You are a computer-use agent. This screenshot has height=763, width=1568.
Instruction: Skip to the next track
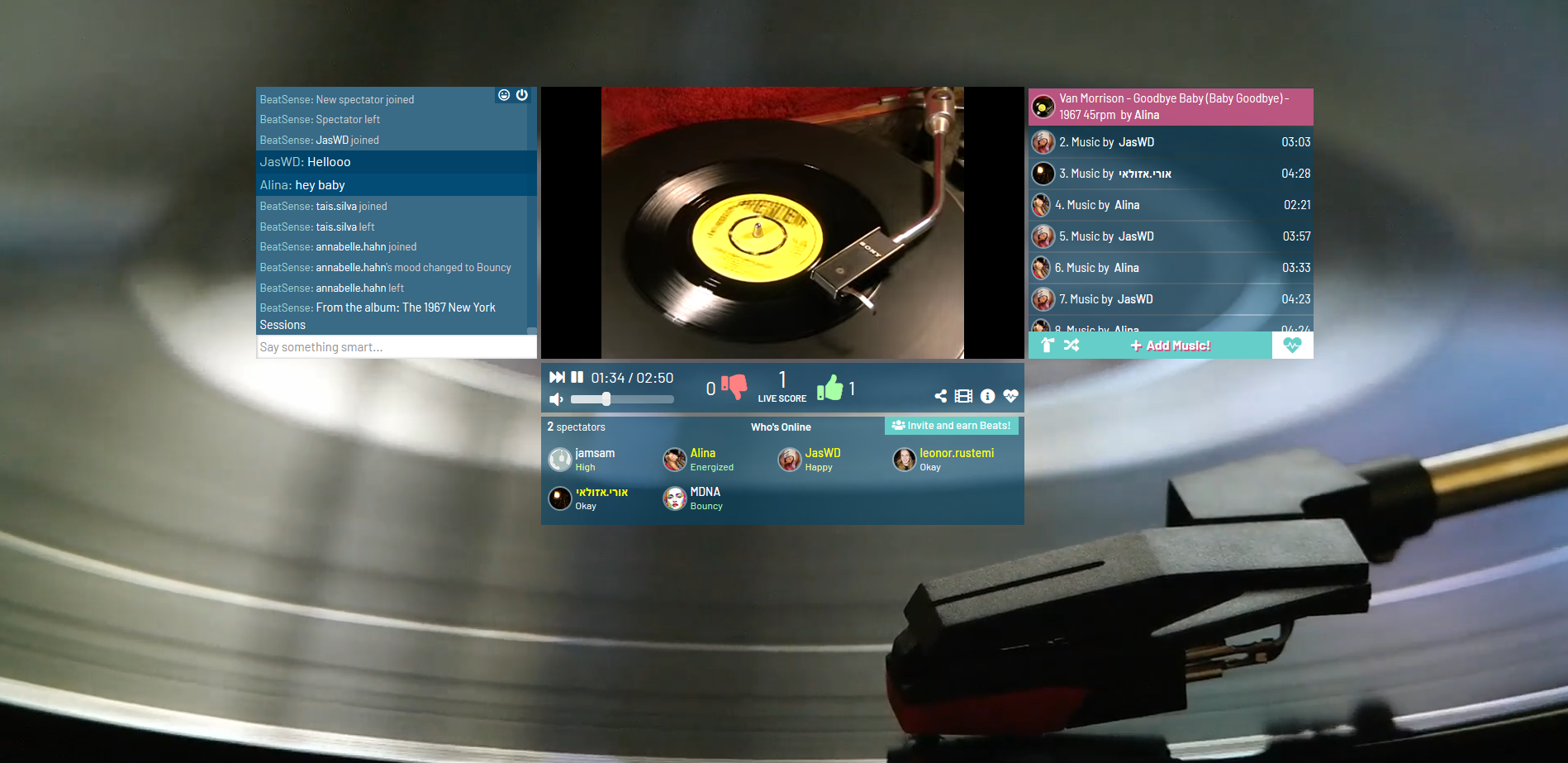pos(557,377)
